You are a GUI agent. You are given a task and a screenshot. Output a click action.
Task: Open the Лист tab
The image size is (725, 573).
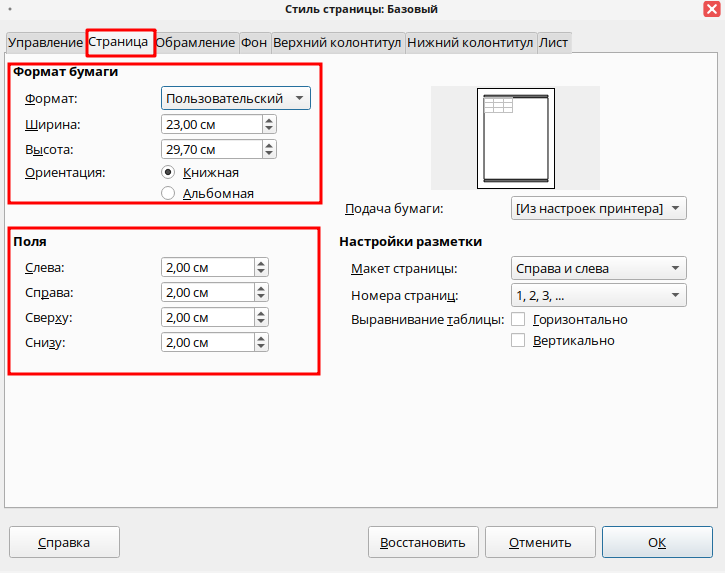[x=553, y=43]
